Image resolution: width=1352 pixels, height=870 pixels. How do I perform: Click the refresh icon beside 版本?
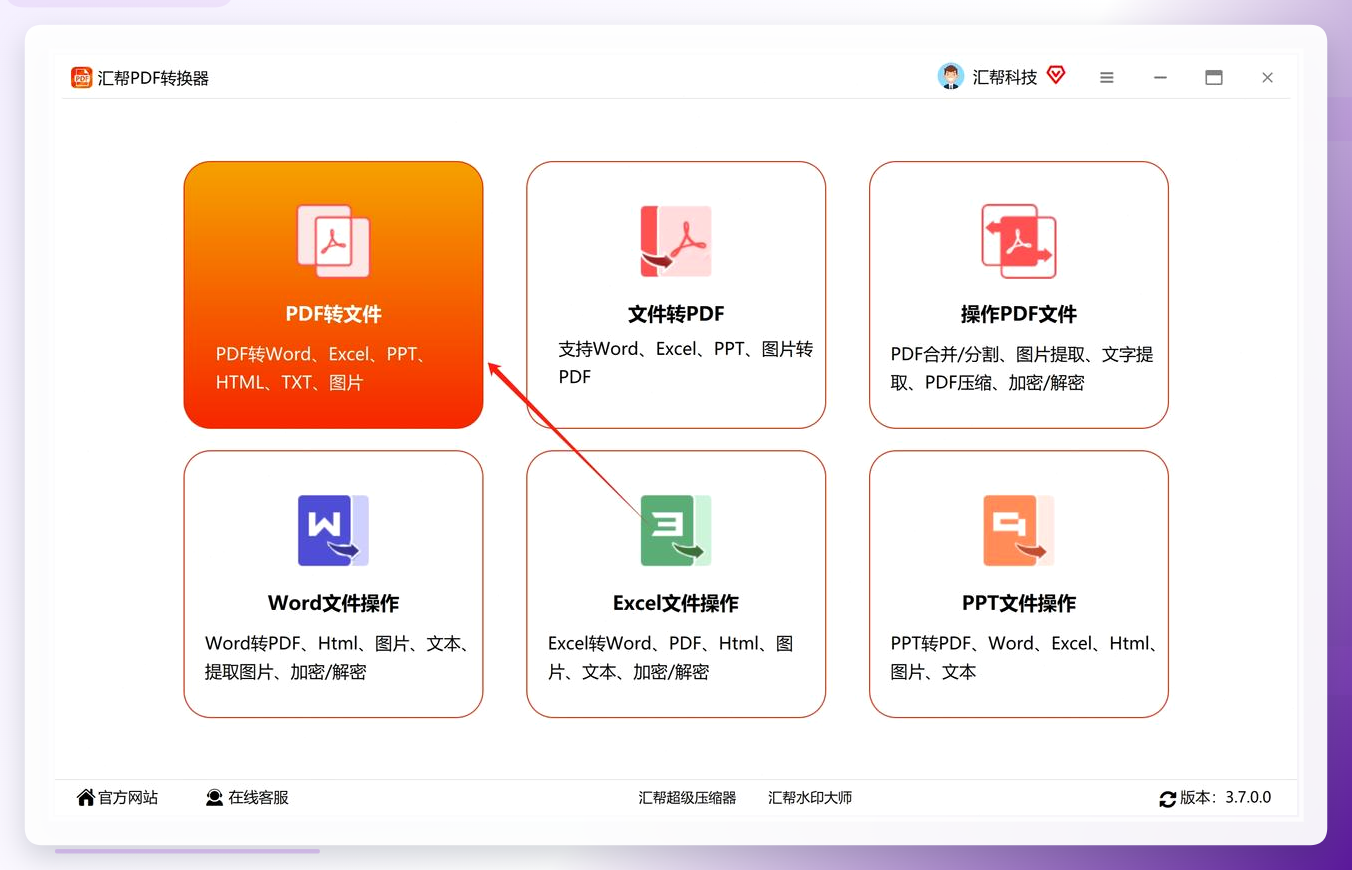[x=1168, y=799]
